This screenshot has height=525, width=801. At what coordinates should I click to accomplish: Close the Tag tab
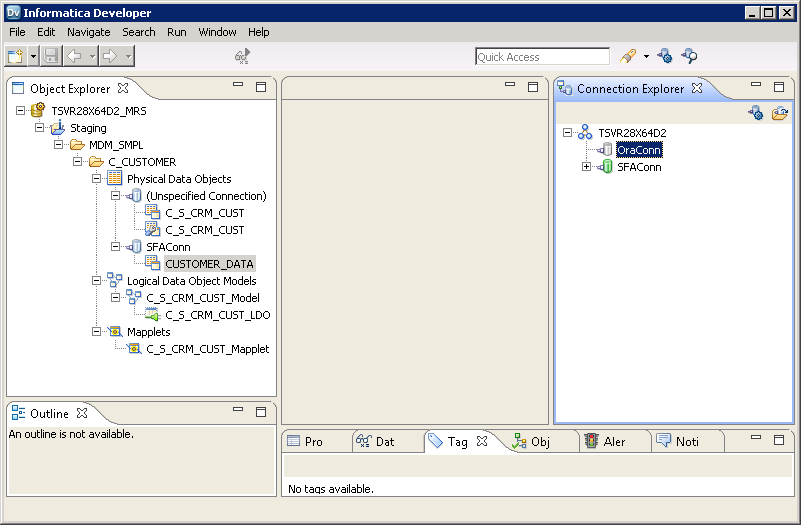coord(482,441)
